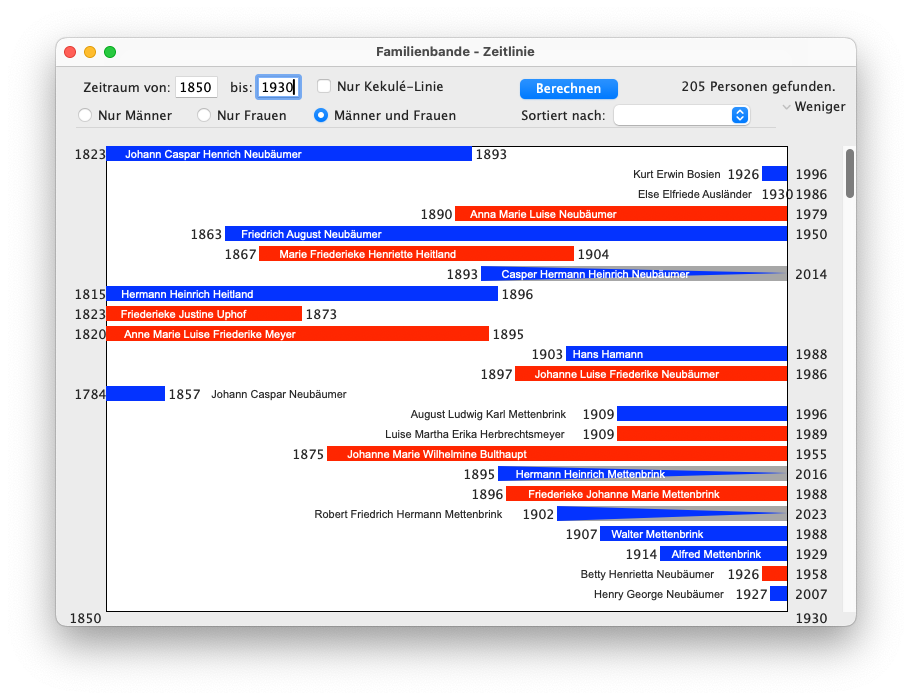Viewport: 912px width, 700px height.
Task: Click the green zoom window button
Action: pyautogui.click(x=110, y=52)
